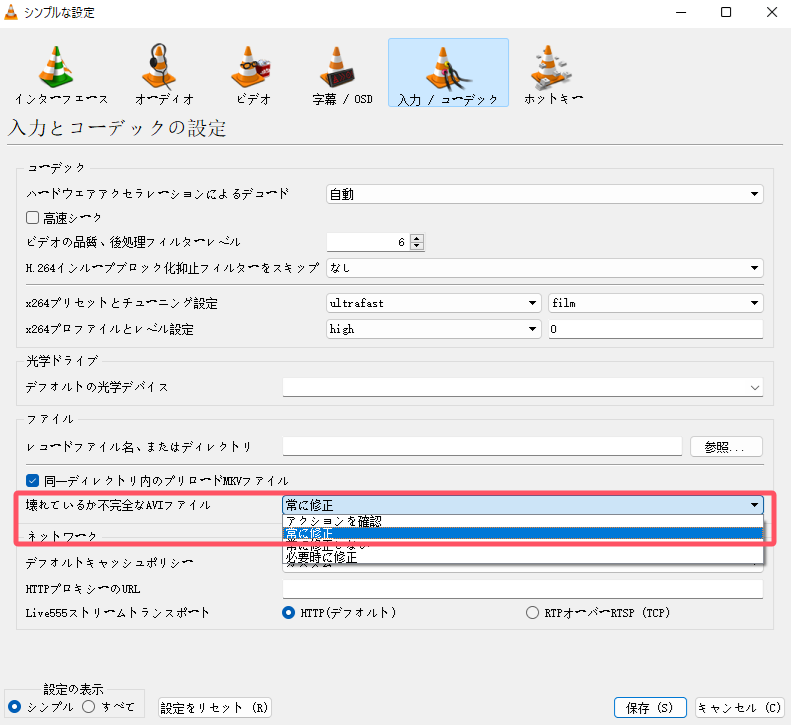Open the 字幕 / OSD settings category

click(x=342, y=73)
